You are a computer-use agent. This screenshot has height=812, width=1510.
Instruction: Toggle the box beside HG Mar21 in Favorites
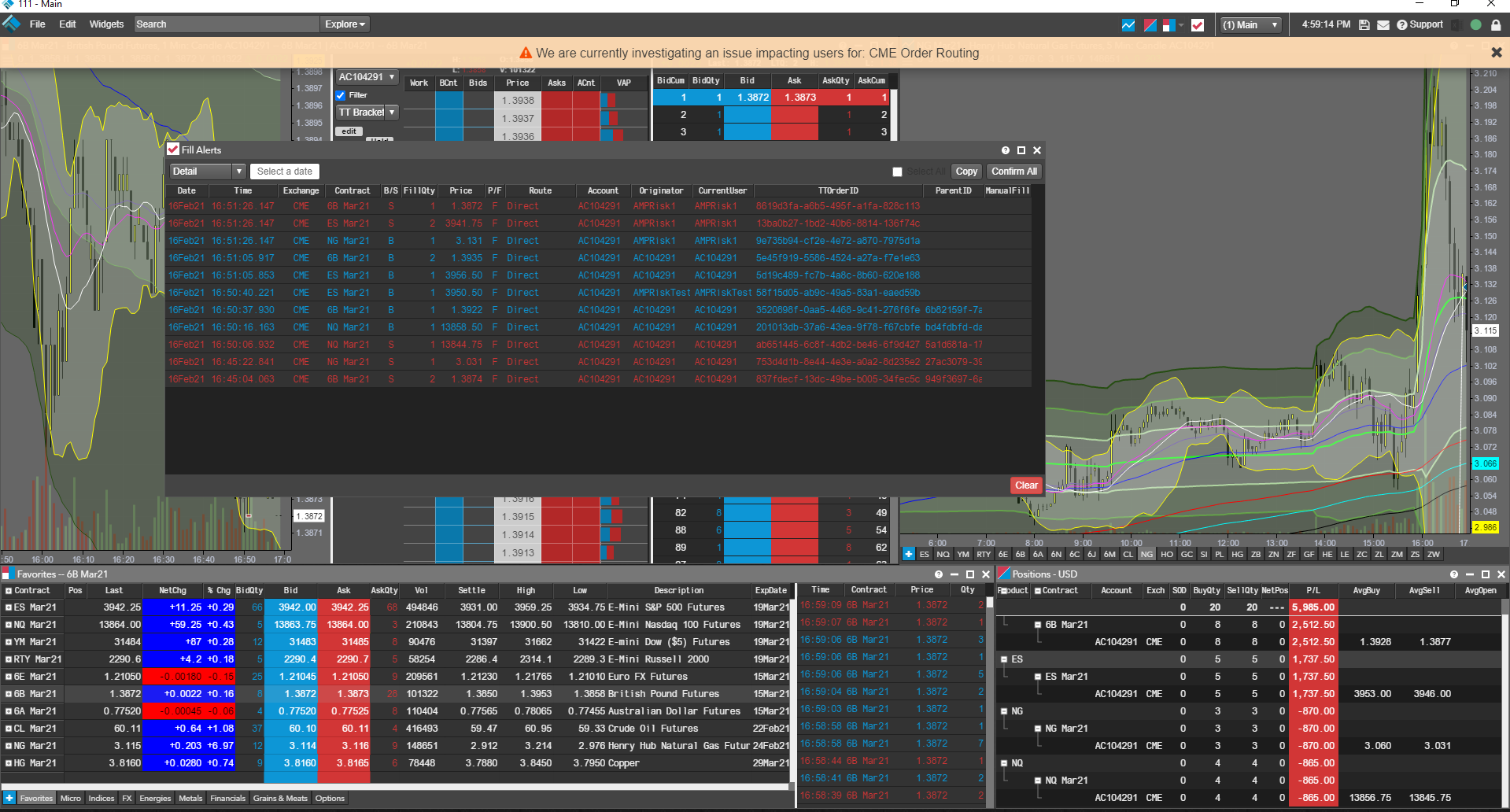tap(9, 763)
